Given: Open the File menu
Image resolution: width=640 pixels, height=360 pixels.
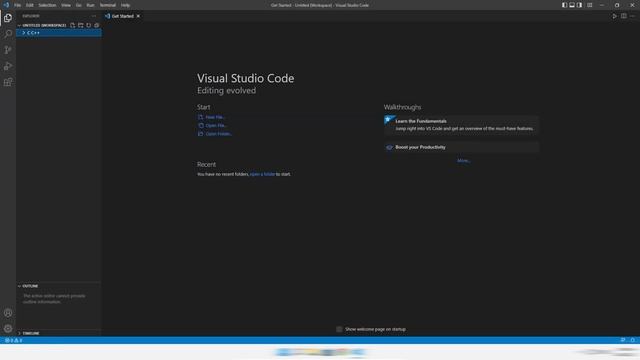Looking at the screenshot, I should click(x=18, y=5).
